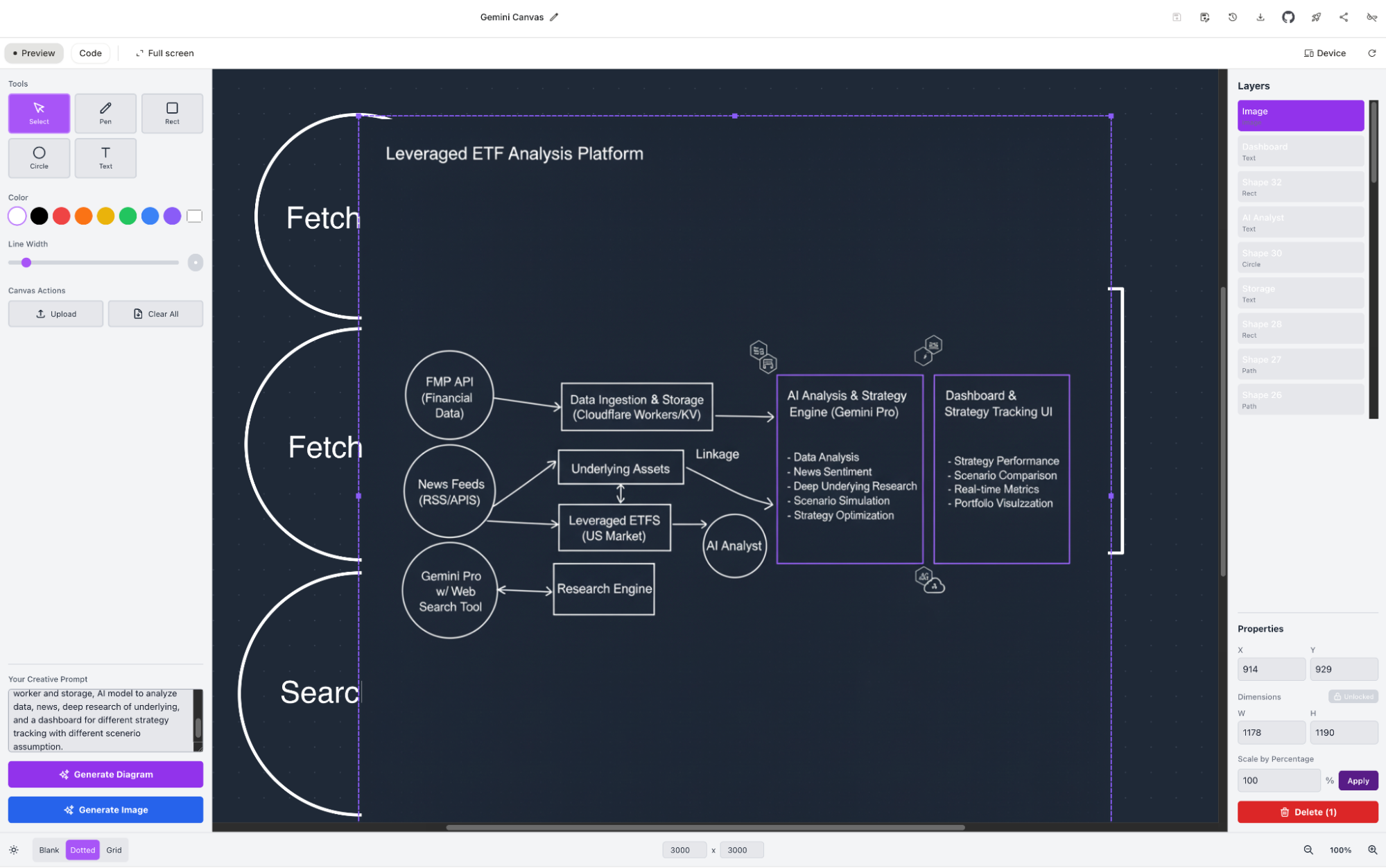Select the Shape 30 circle layer
This screenshot has height=868, width=1386.
[x=1300, y=258]
